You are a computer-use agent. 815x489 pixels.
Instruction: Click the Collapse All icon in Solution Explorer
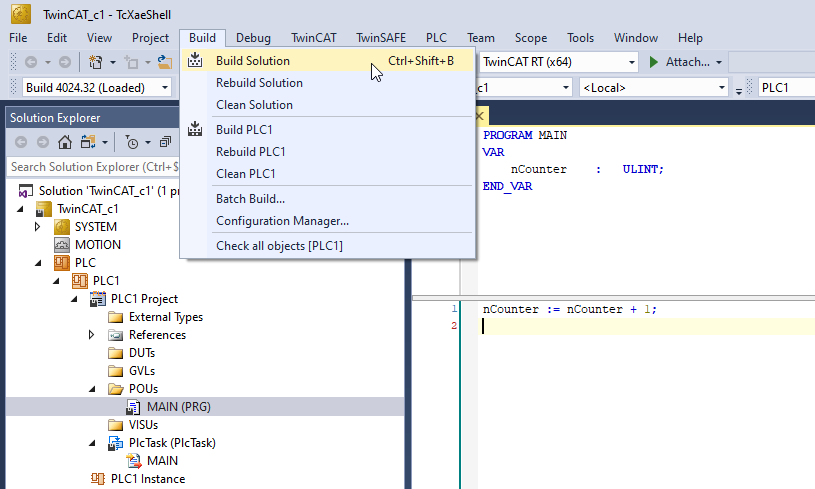coord(166,142)
